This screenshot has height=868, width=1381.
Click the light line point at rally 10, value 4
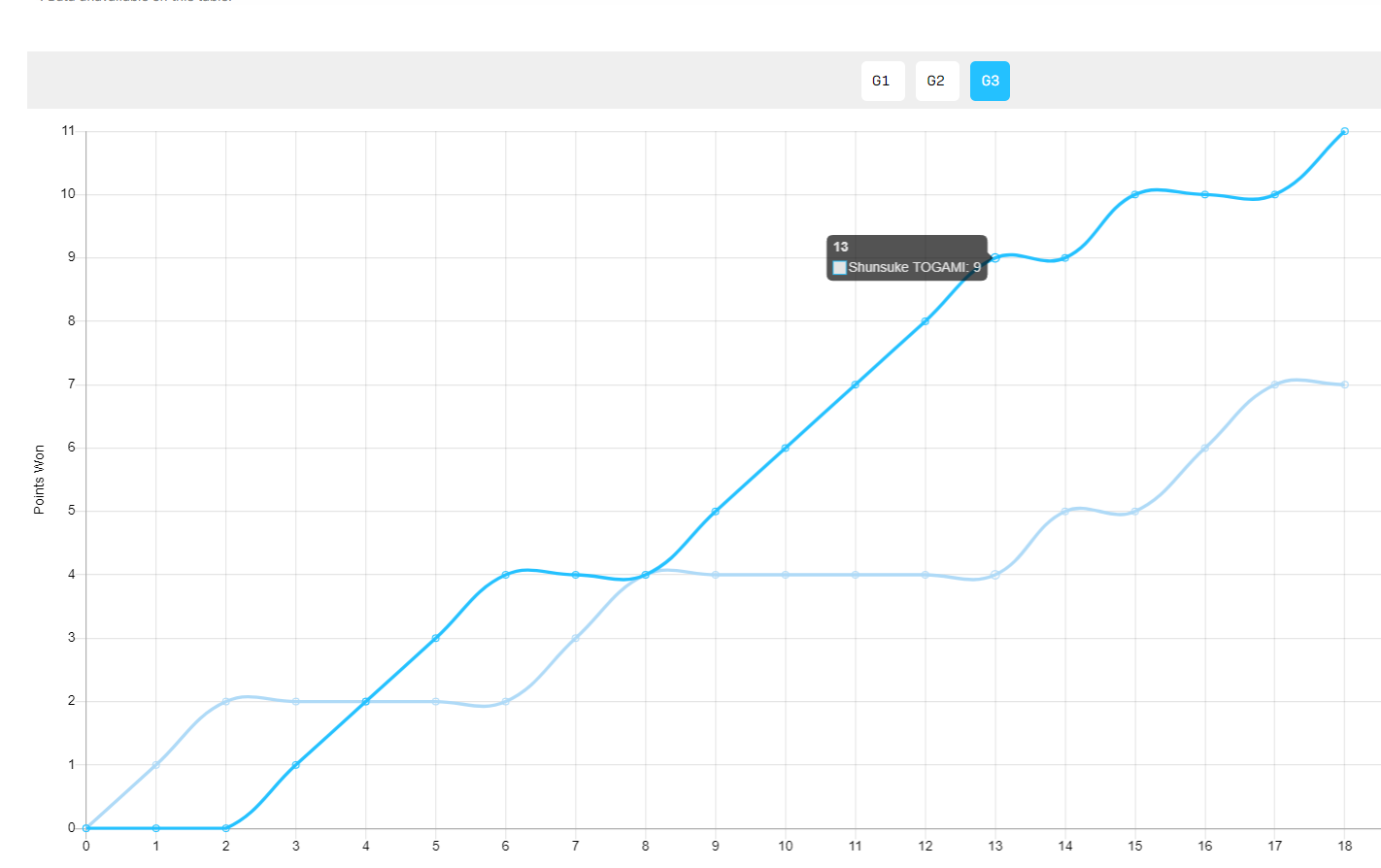click(x=786, y=575)
